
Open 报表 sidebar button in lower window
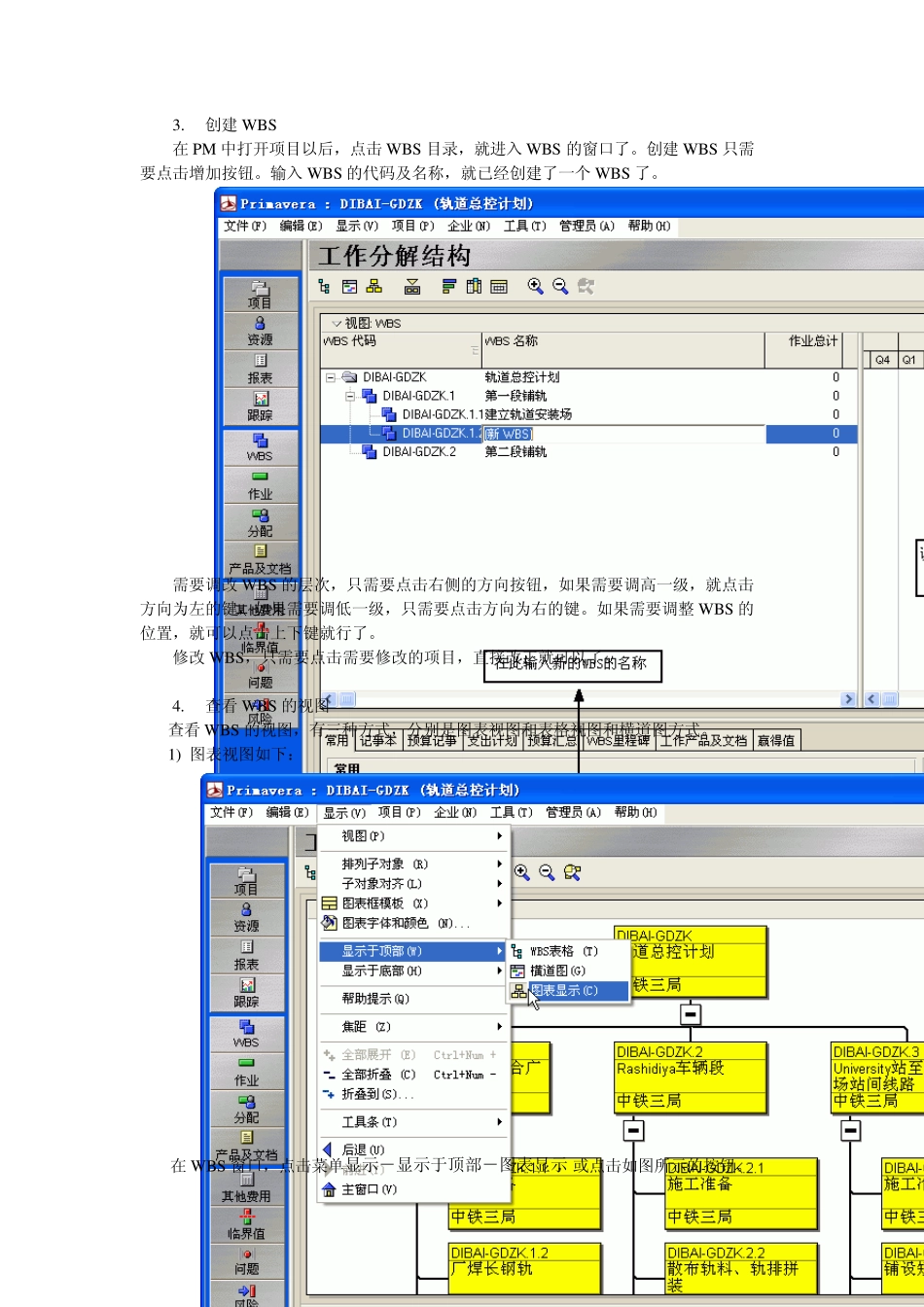246,956
